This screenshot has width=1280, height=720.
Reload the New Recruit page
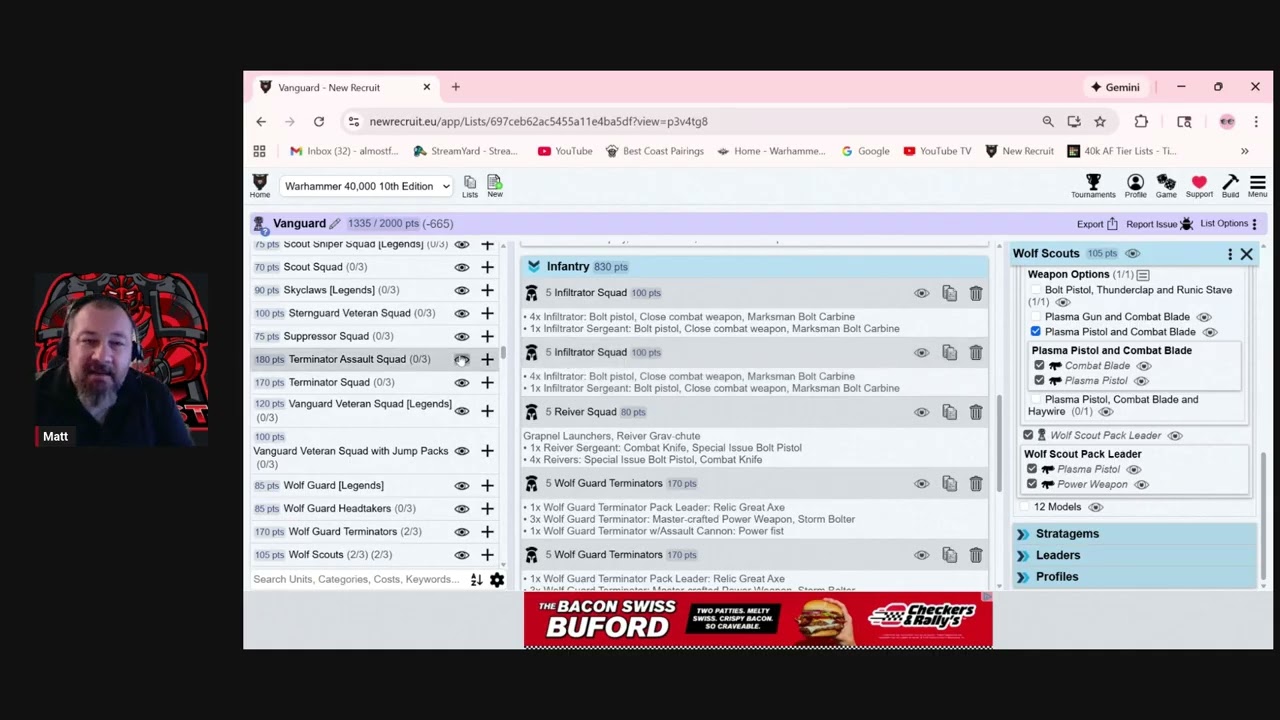[x=319, y=121]
